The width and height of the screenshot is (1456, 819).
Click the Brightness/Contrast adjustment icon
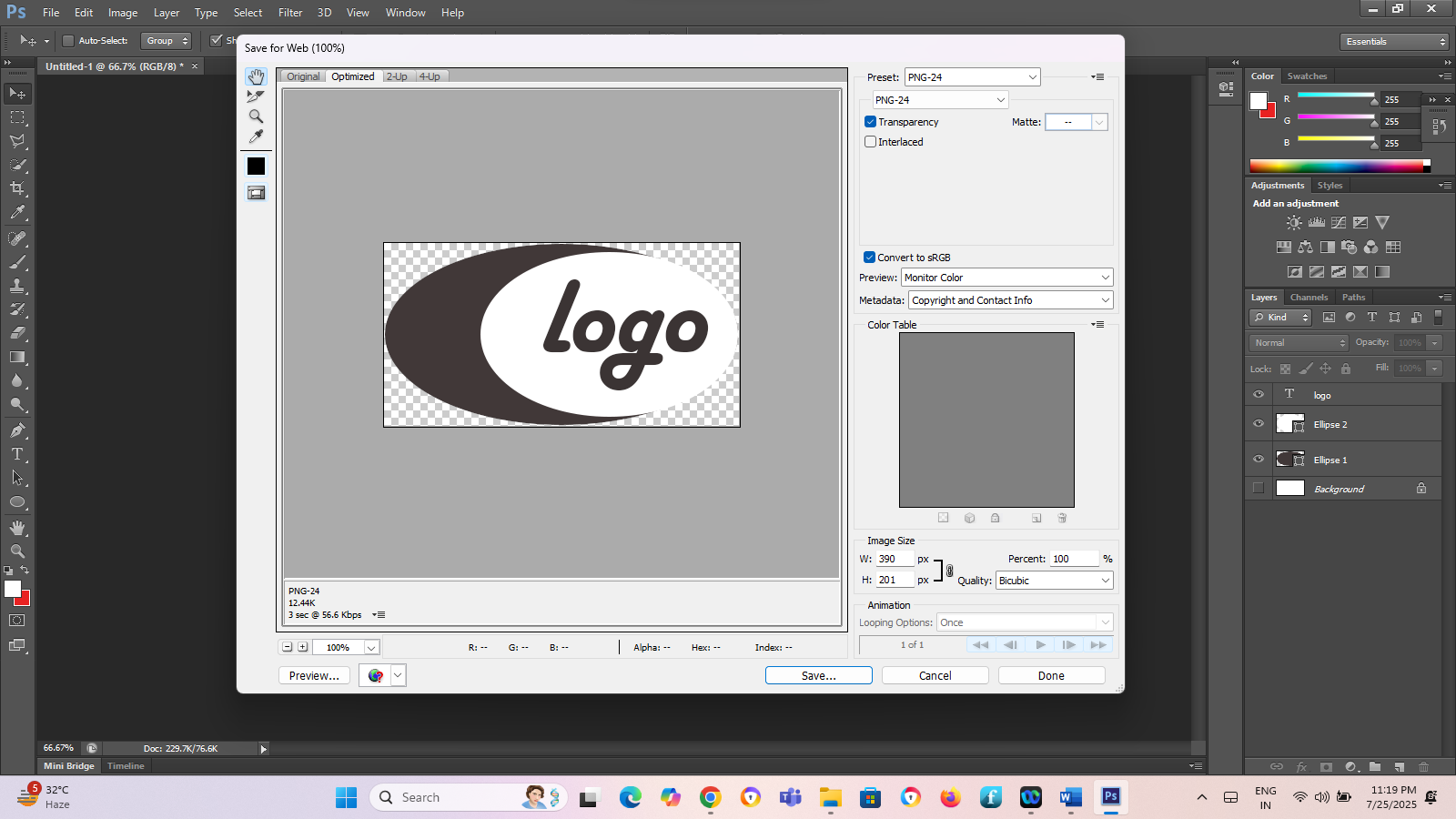point(1294,222)
